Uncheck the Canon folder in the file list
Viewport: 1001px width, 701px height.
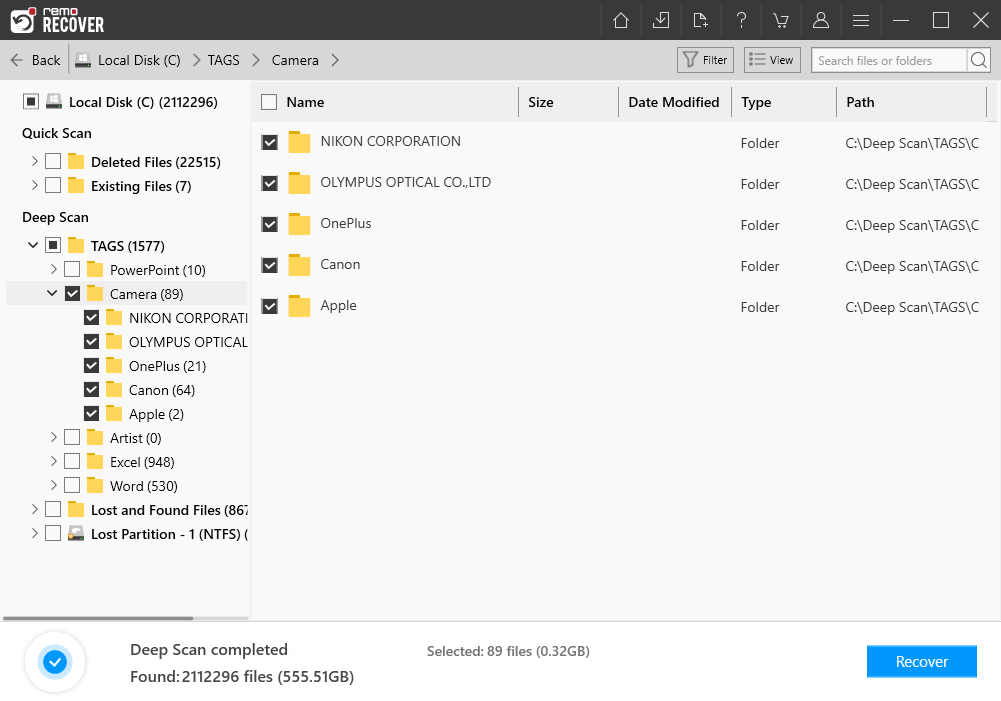(x=270, y=265)
